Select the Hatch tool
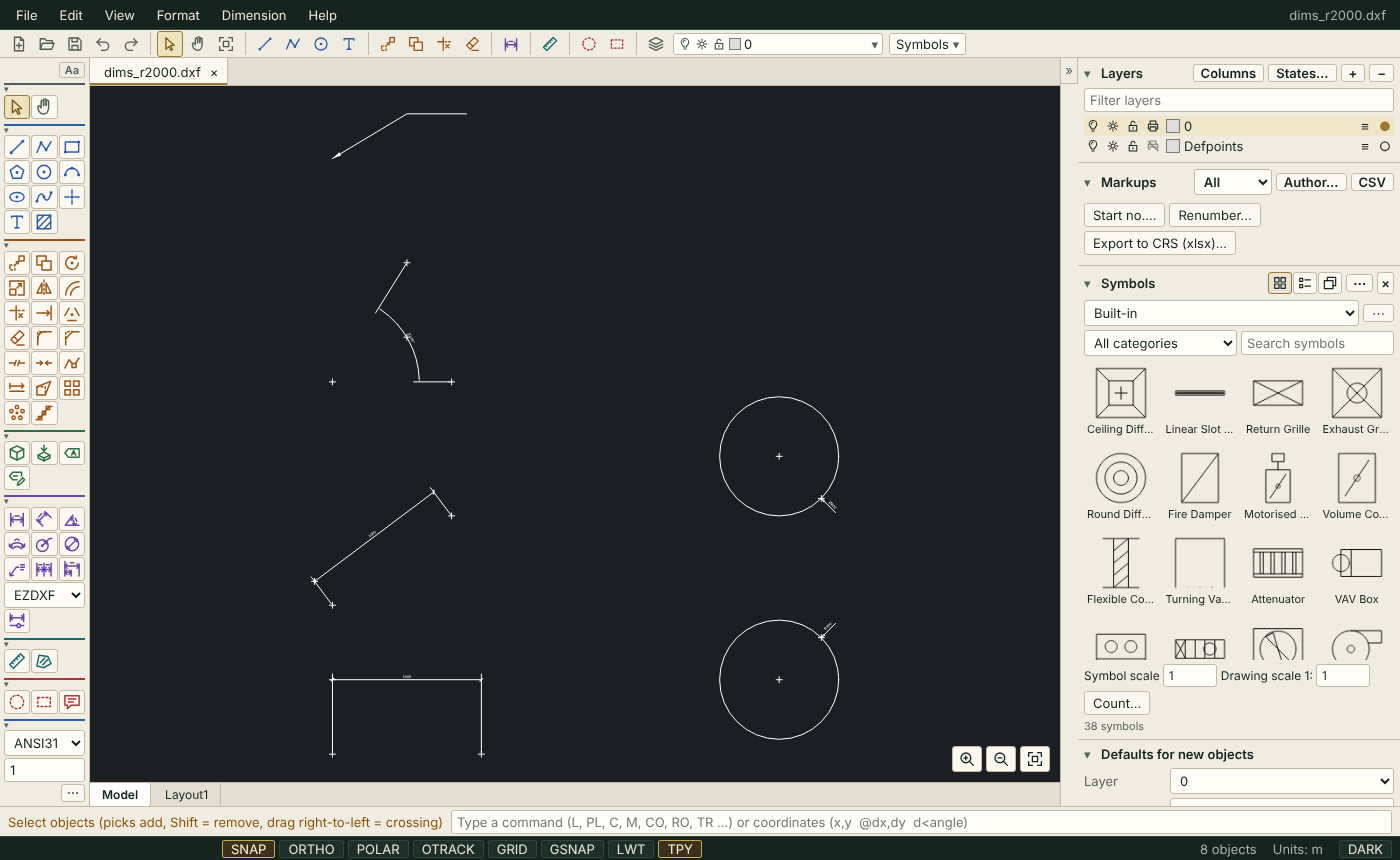This screenshot has width=1400, height=860. (x=44, y=222)
